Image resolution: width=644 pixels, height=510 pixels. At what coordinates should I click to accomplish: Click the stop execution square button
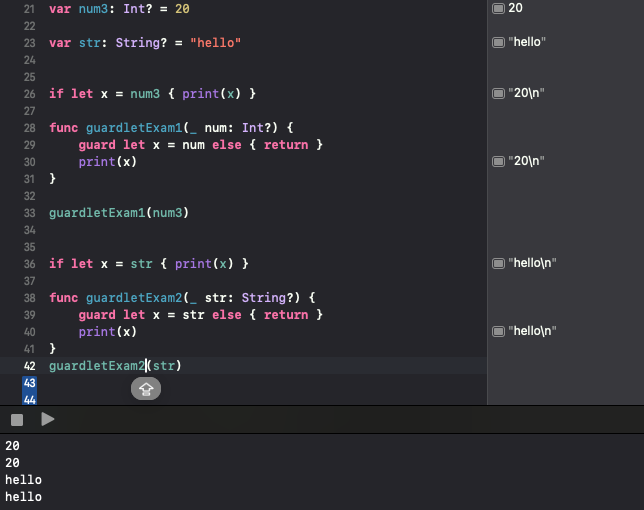click(x=17, y=420)
